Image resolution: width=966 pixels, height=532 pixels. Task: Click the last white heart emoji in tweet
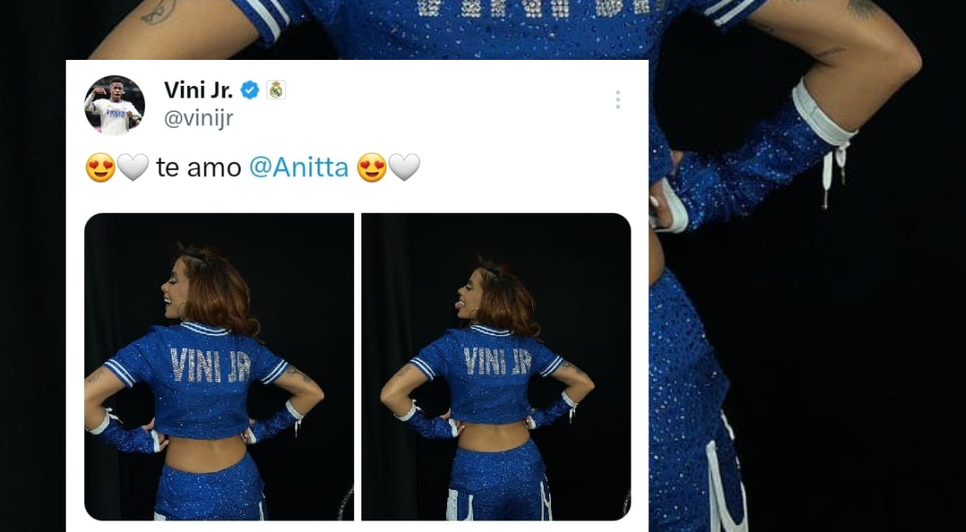coord(404,167)
